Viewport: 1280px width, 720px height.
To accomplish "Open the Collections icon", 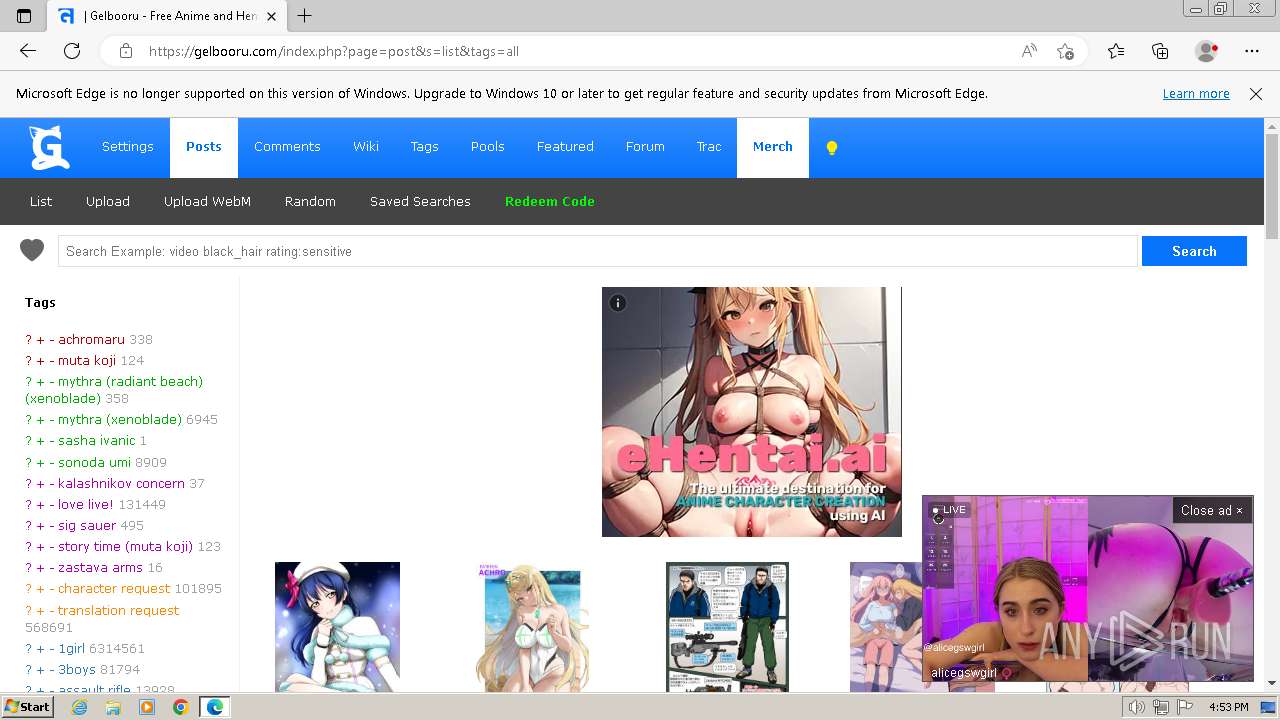I will pos(1160,51).
